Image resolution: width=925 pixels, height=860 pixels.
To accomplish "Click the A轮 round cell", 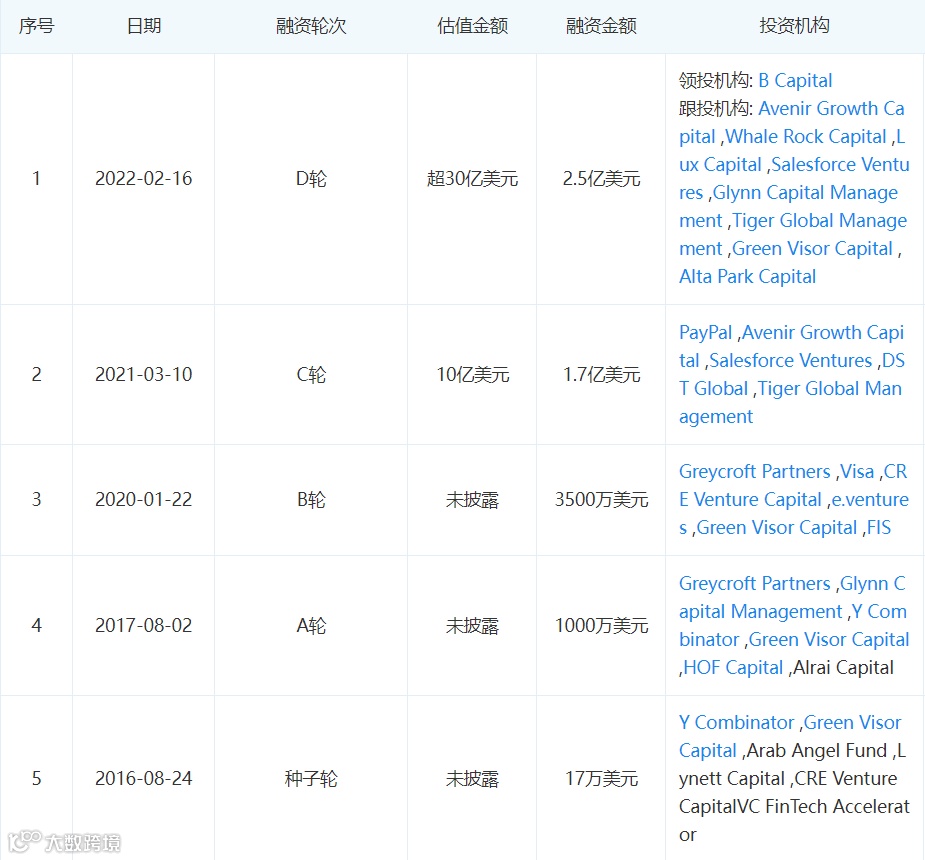I will tap(311, 625).
